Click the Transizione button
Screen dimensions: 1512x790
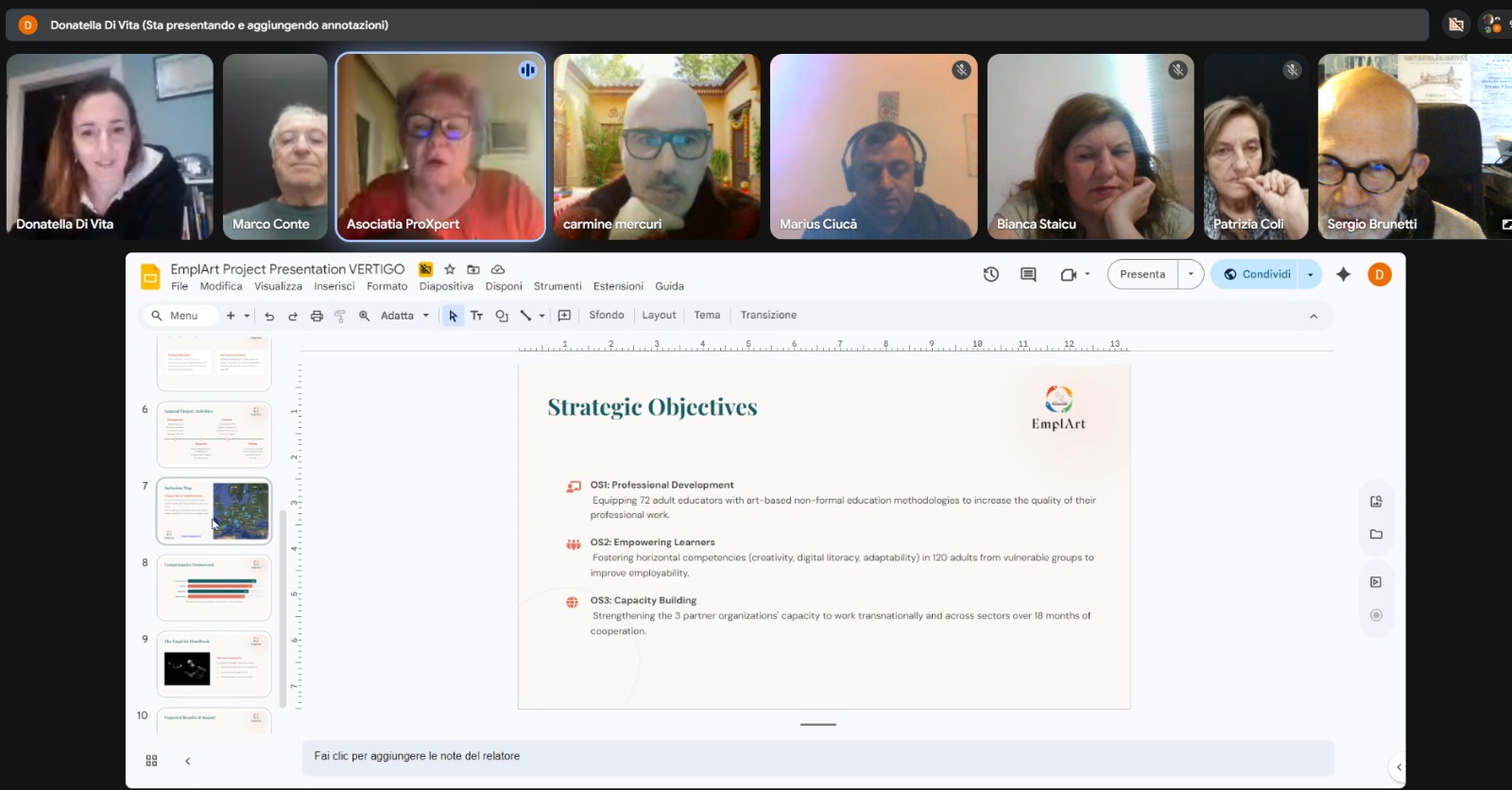[768, 316]
